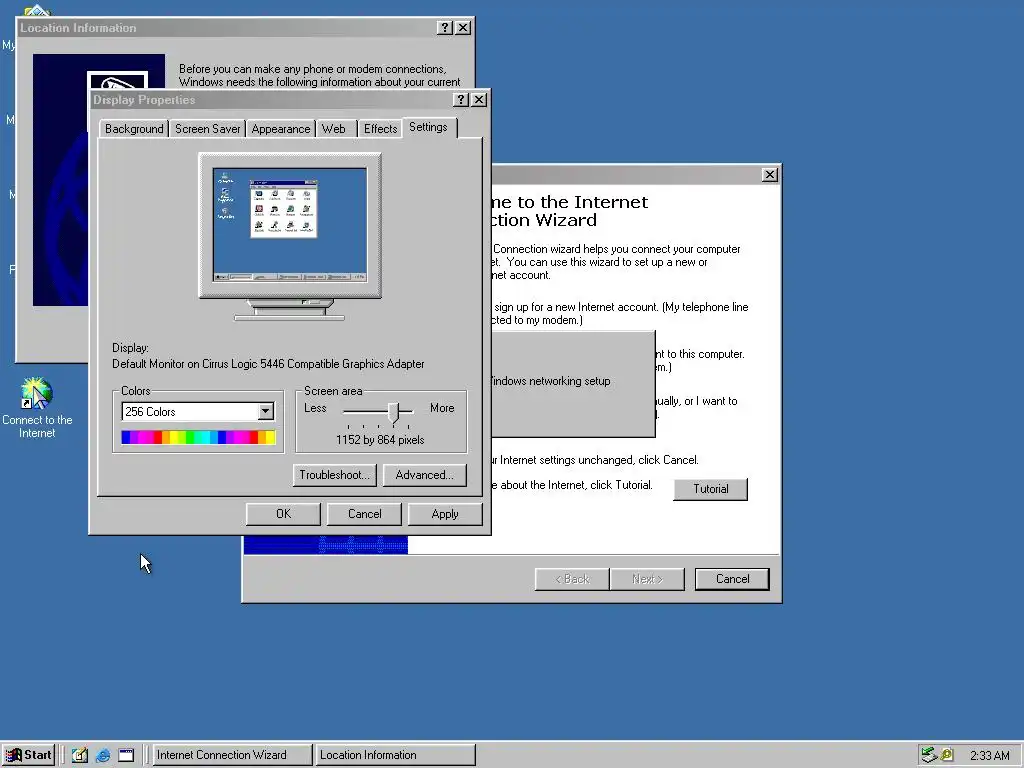This screenshot has width=1024, height=768.
Task: Click the Troubleshoot... button
Action: pos(334,475)
